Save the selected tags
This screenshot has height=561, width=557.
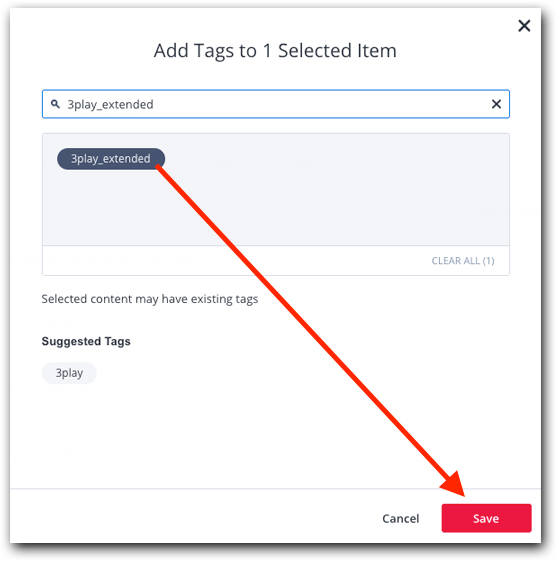(x=486, y=518)
